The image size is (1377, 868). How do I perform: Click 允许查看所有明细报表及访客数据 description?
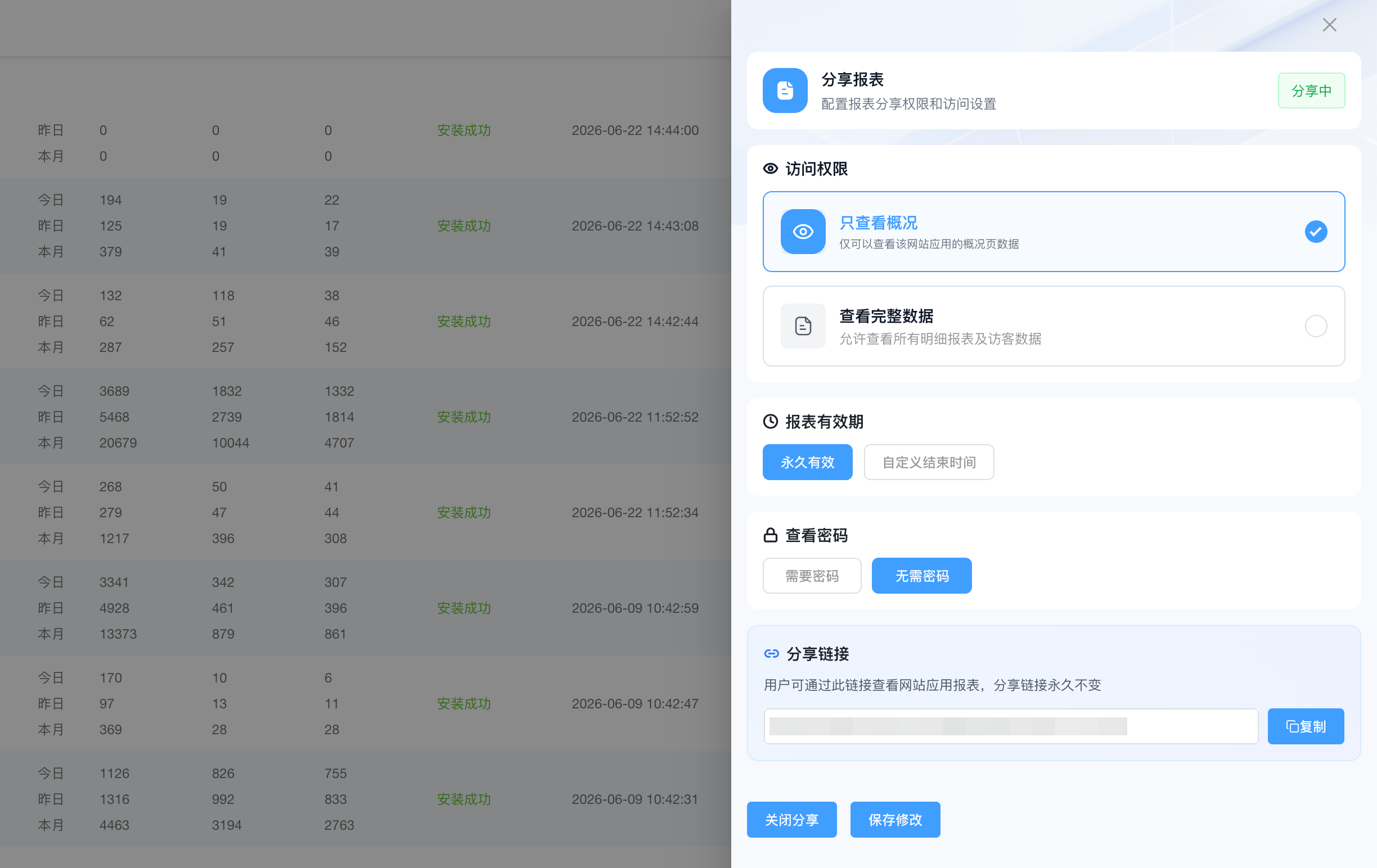click(939, 339)
